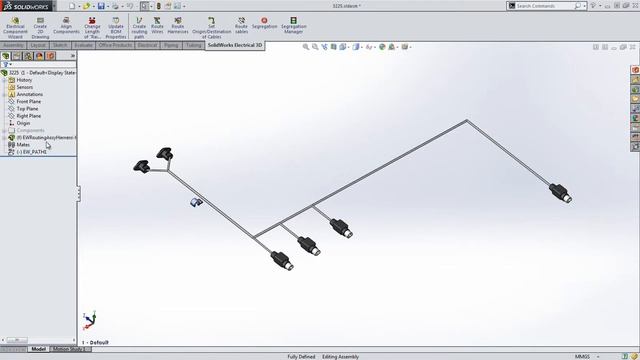Click the Open file icon
The width and height of the screenshot is (640, 360).
86,6
